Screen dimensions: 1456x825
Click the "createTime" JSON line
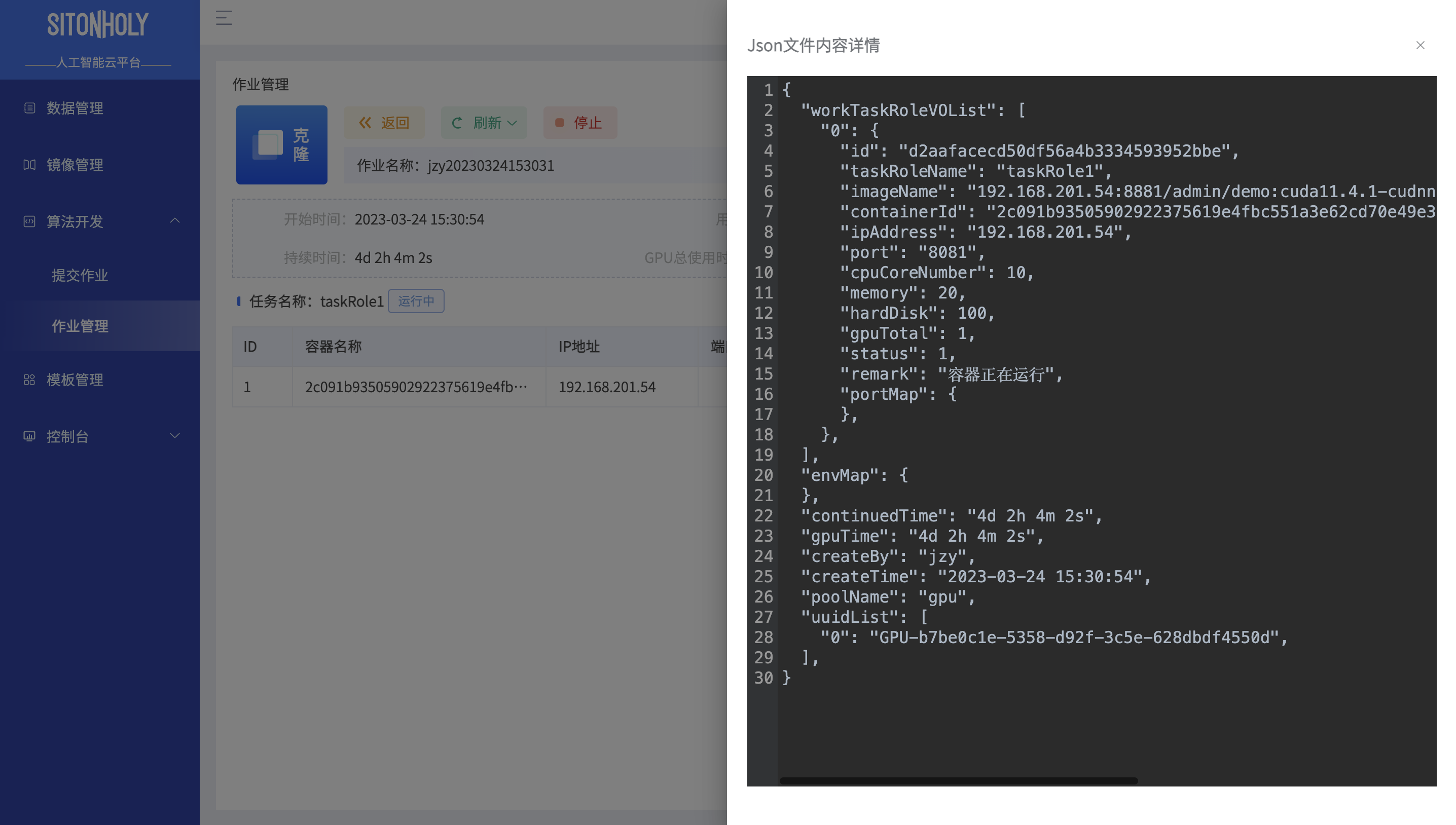pos(976,576)
